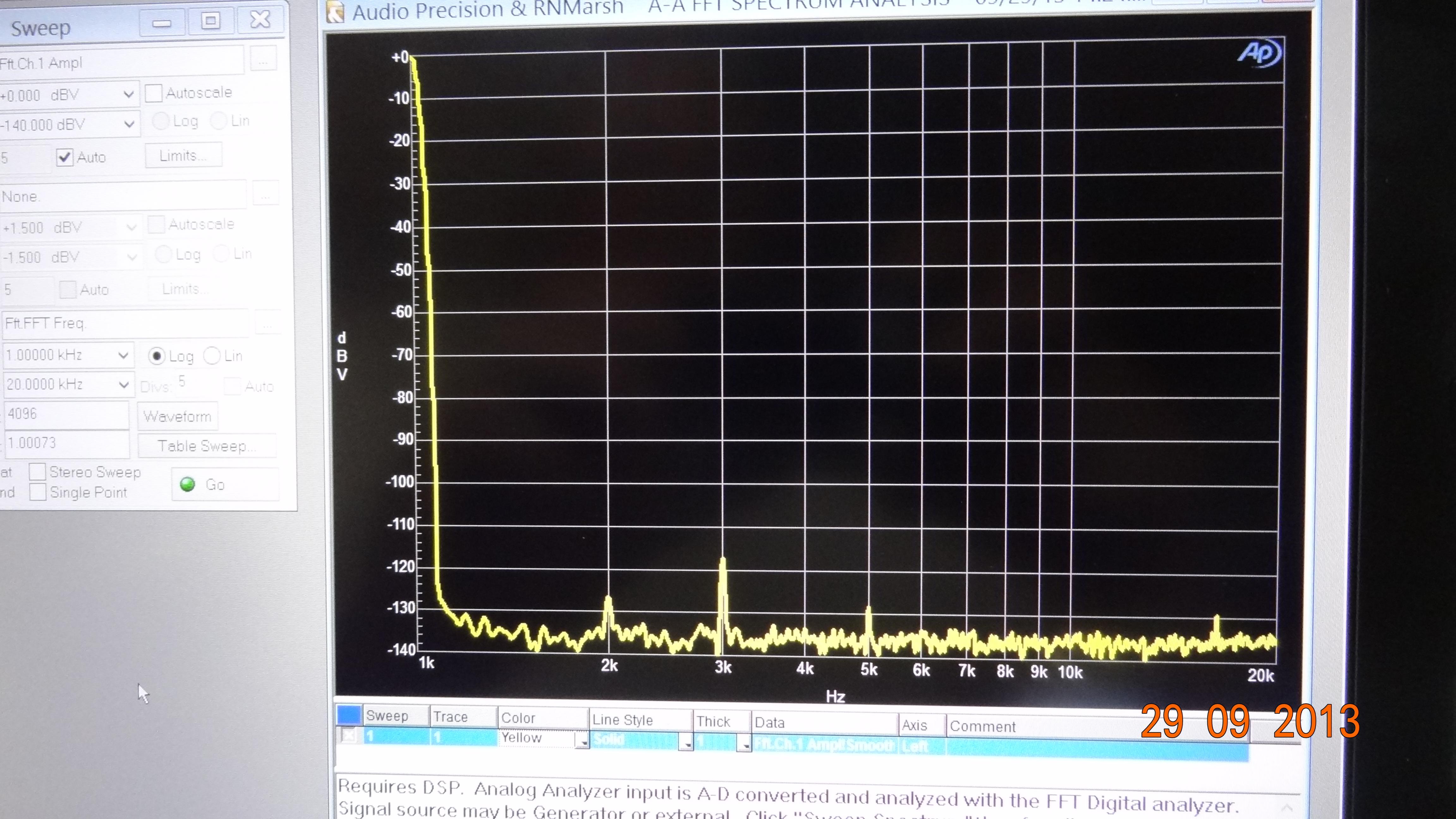The width and height of the screenshot is (1456, 819).
Task: Open the -1.500 dBV dropdown
Action: (x=132, y=257)
